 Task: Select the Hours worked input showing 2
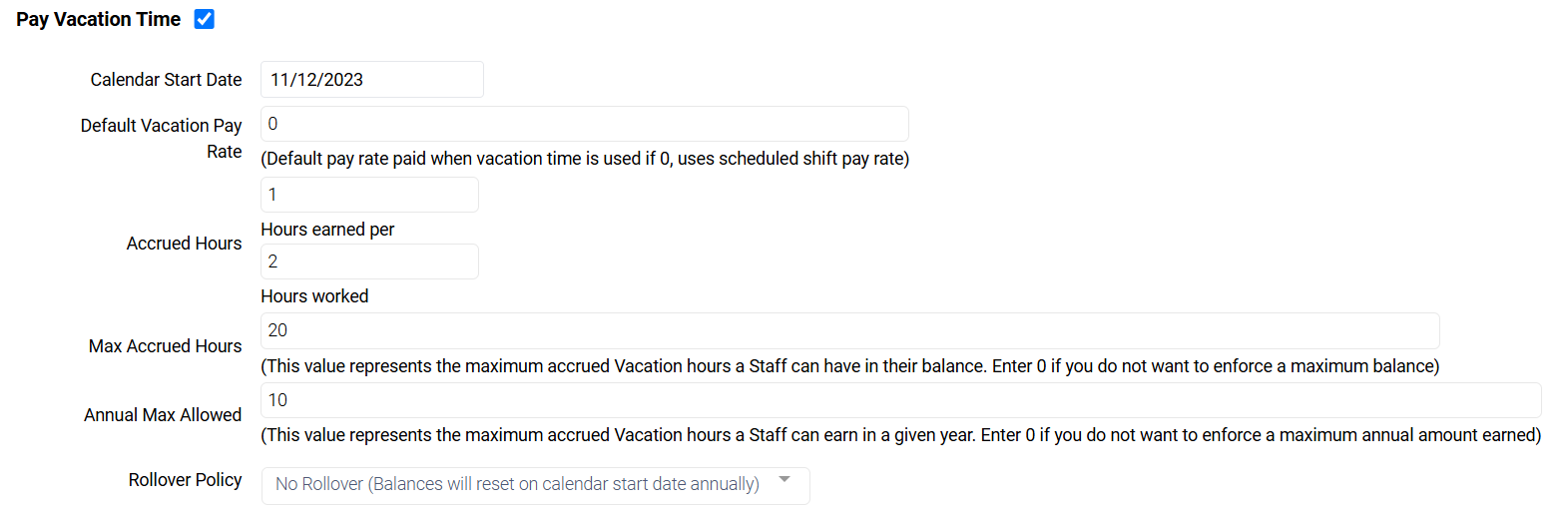369,261
